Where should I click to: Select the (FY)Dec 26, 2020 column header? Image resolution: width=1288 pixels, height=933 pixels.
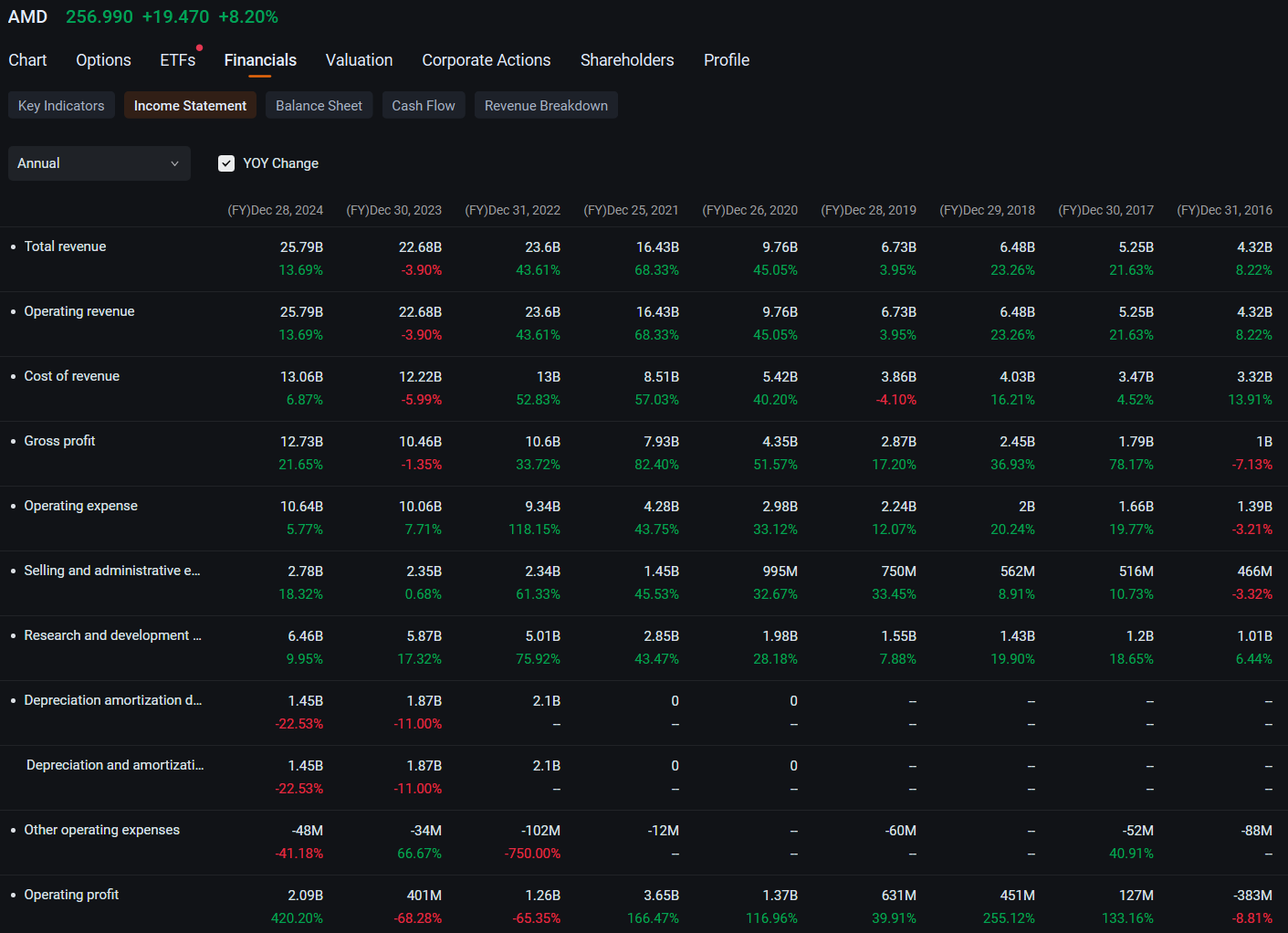point(749,210)
